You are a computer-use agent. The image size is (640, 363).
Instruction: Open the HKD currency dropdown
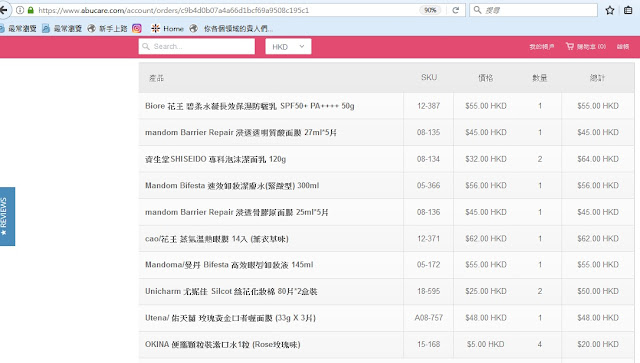288,47
